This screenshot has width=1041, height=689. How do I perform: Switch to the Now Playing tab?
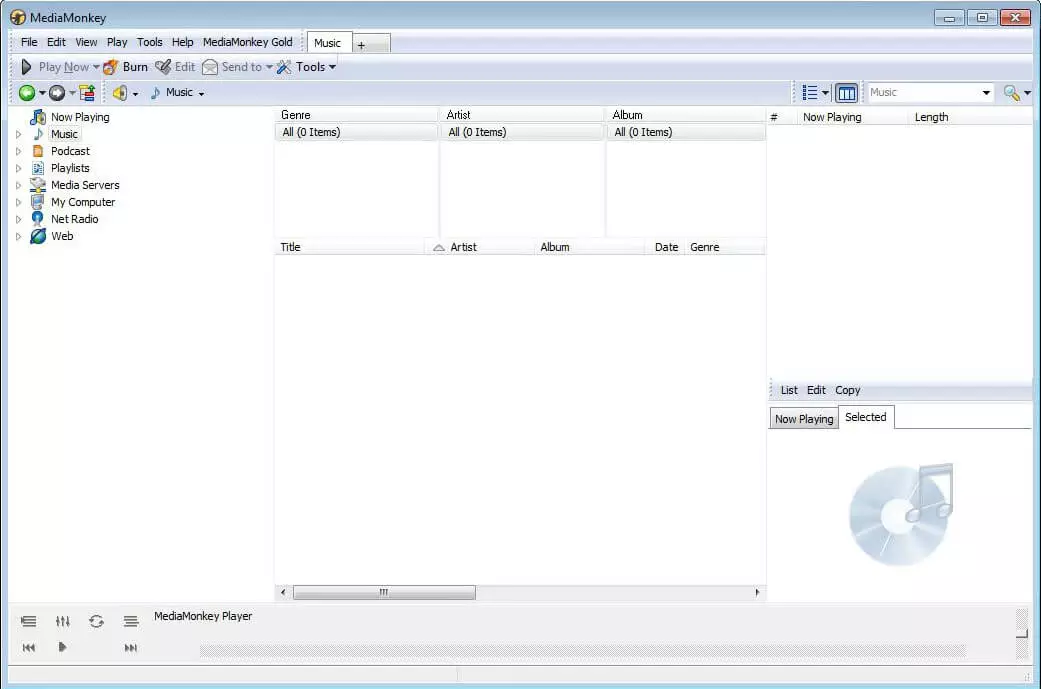tap(803, 419)
